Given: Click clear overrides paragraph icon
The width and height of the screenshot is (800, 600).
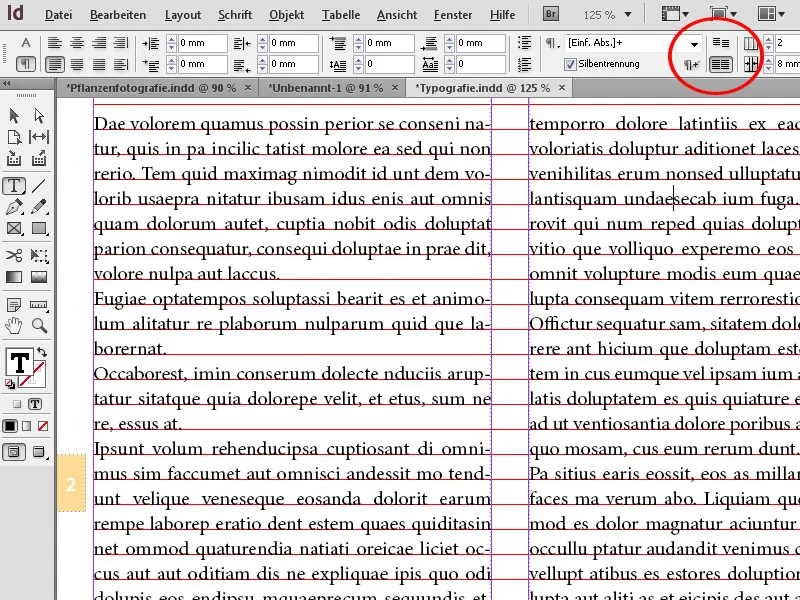Looking at the screenshot, I should coord(692,65).
